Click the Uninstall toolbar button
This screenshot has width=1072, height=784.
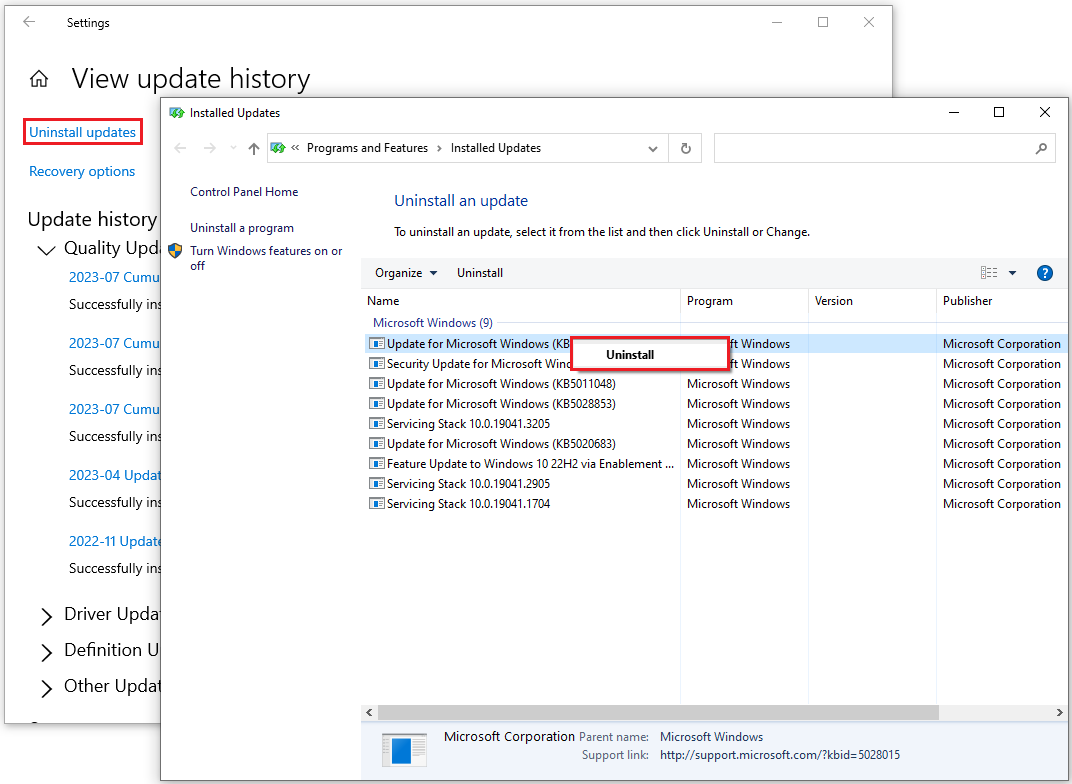click(x=480, y=273)
